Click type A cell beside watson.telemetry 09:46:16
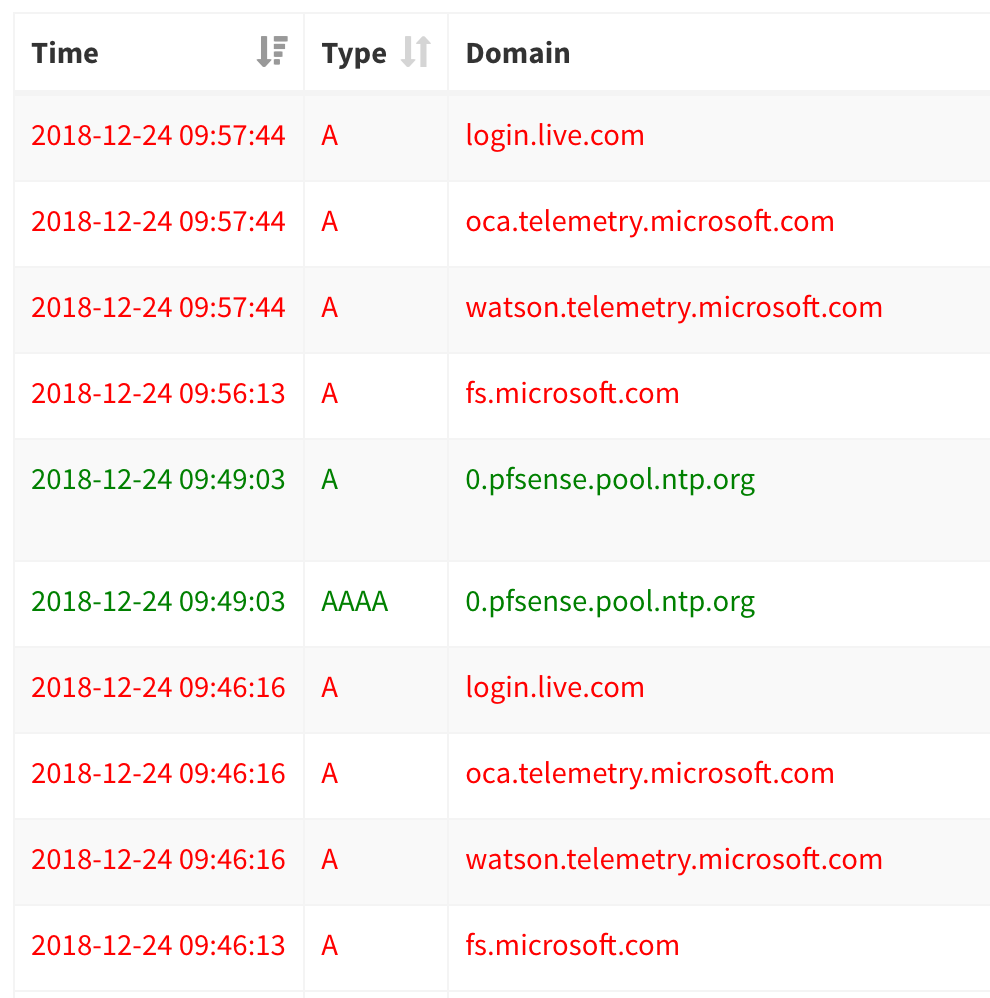Screen dimensions: 990x998 tap(330, 859)
